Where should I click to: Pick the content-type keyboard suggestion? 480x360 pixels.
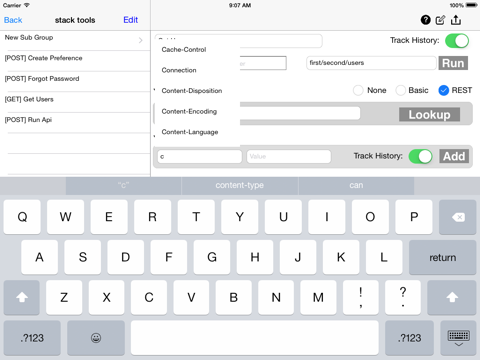coord(240,185)
